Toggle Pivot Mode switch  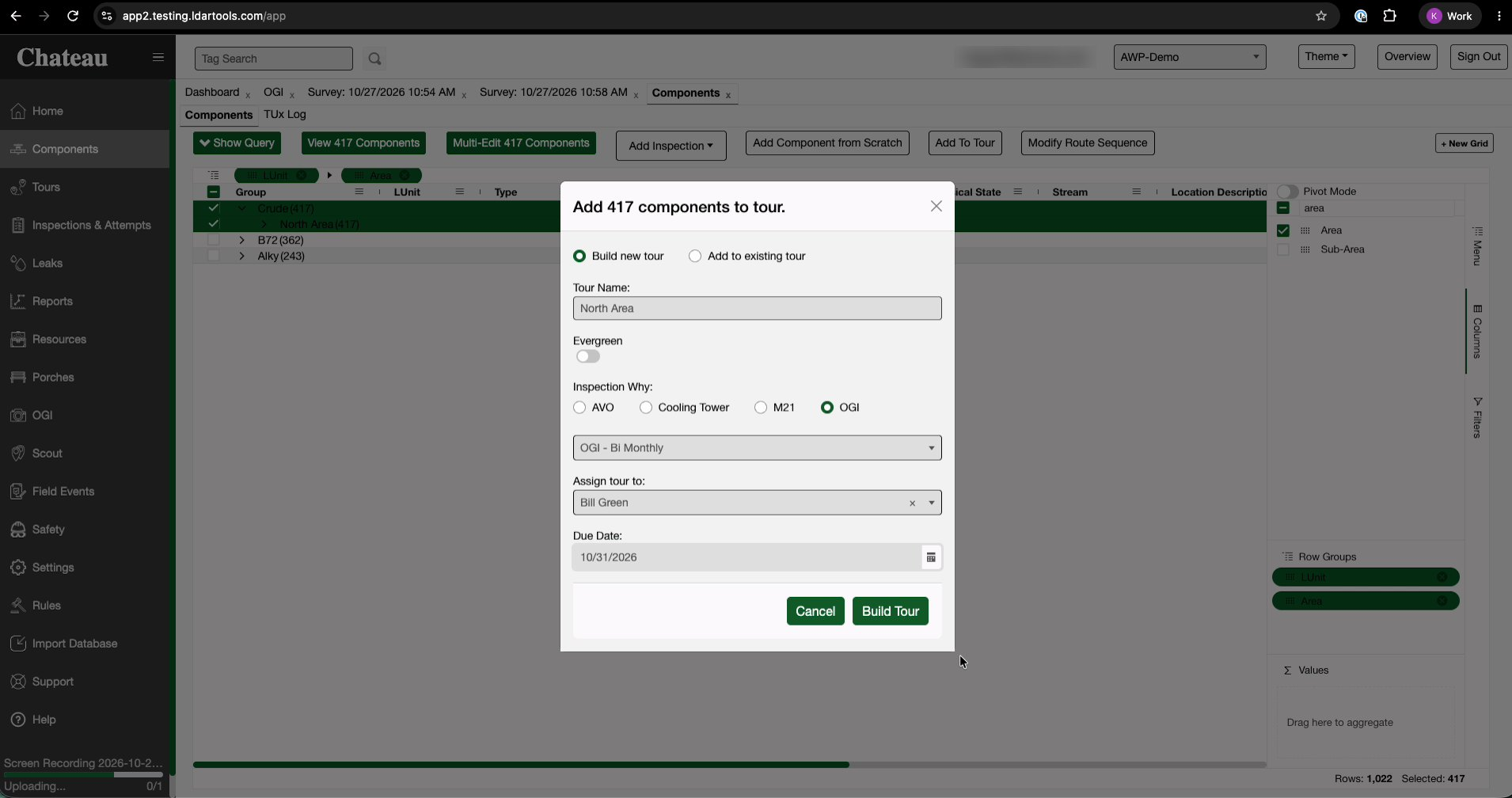pos(1288,192)
